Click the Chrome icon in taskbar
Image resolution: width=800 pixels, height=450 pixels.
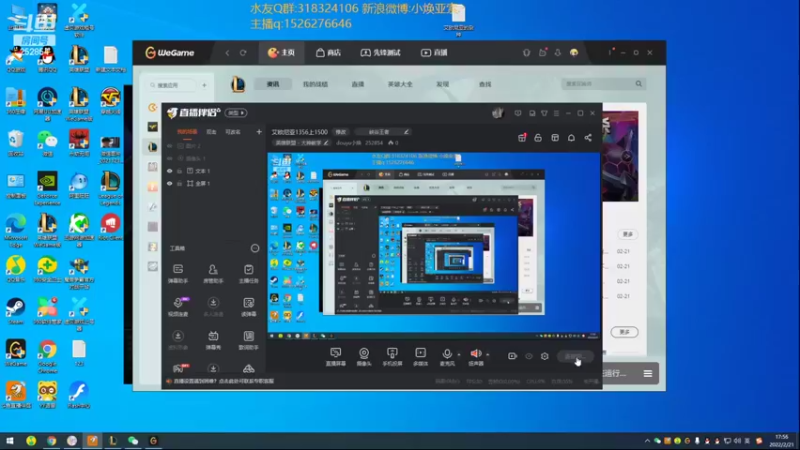pos(52,441)
